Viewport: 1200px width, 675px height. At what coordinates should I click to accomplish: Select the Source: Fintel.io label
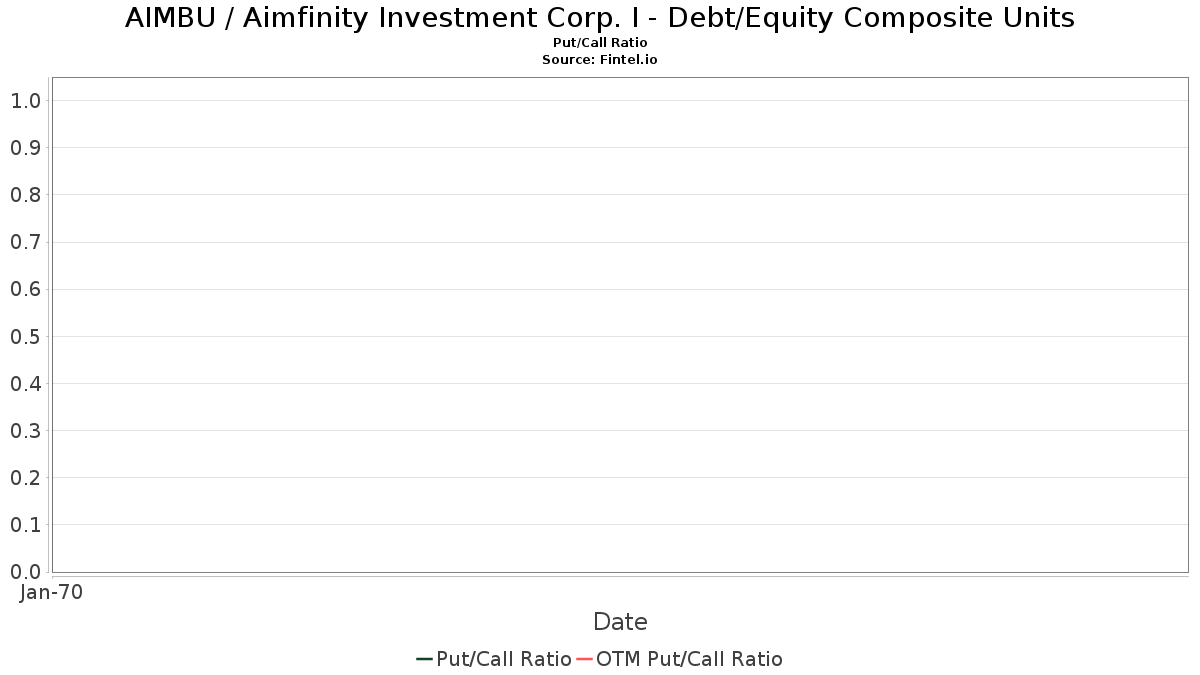600,60
